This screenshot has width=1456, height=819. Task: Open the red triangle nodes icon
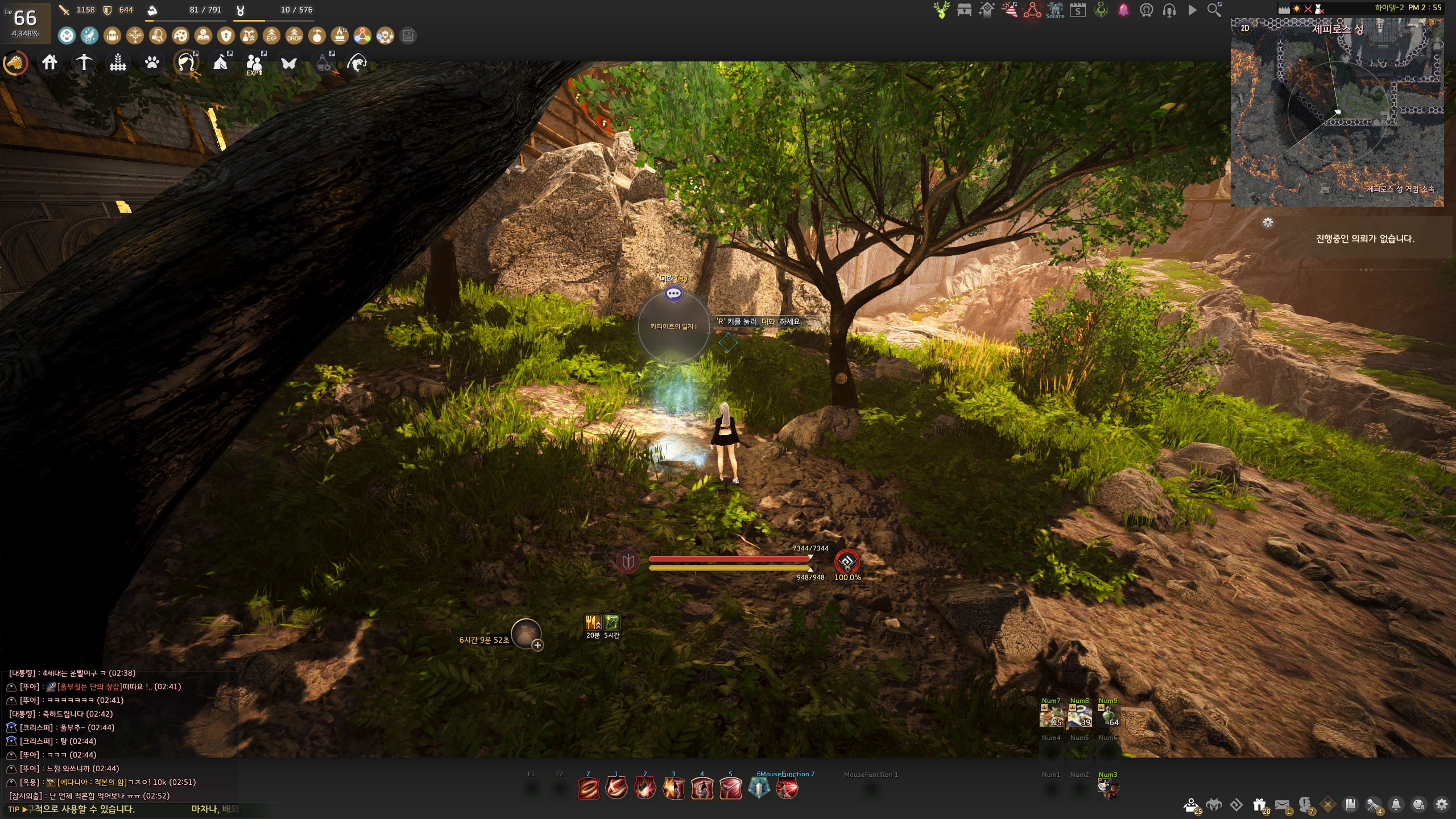point(1032,10)
